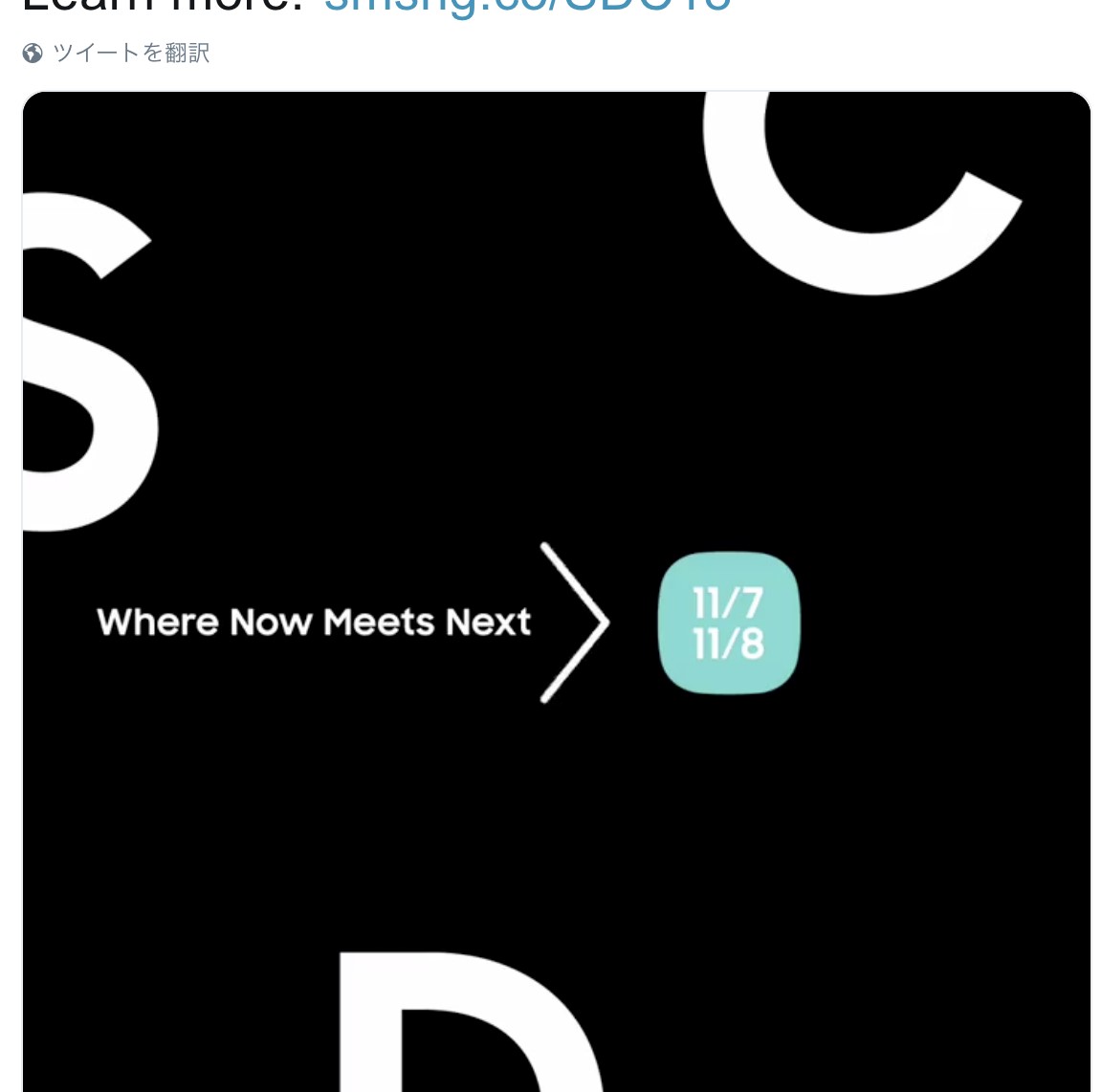The height and width of the screenshot is (1092, 1102).
Task: Click the globe icon beside ツイートを翻訳
Action: point(33,54)
